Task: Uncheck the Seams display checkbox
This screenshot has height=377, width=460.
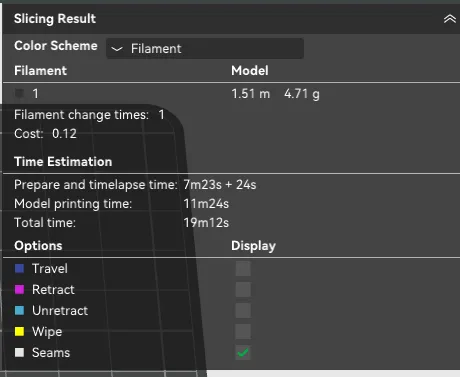Action: point(243,352)
